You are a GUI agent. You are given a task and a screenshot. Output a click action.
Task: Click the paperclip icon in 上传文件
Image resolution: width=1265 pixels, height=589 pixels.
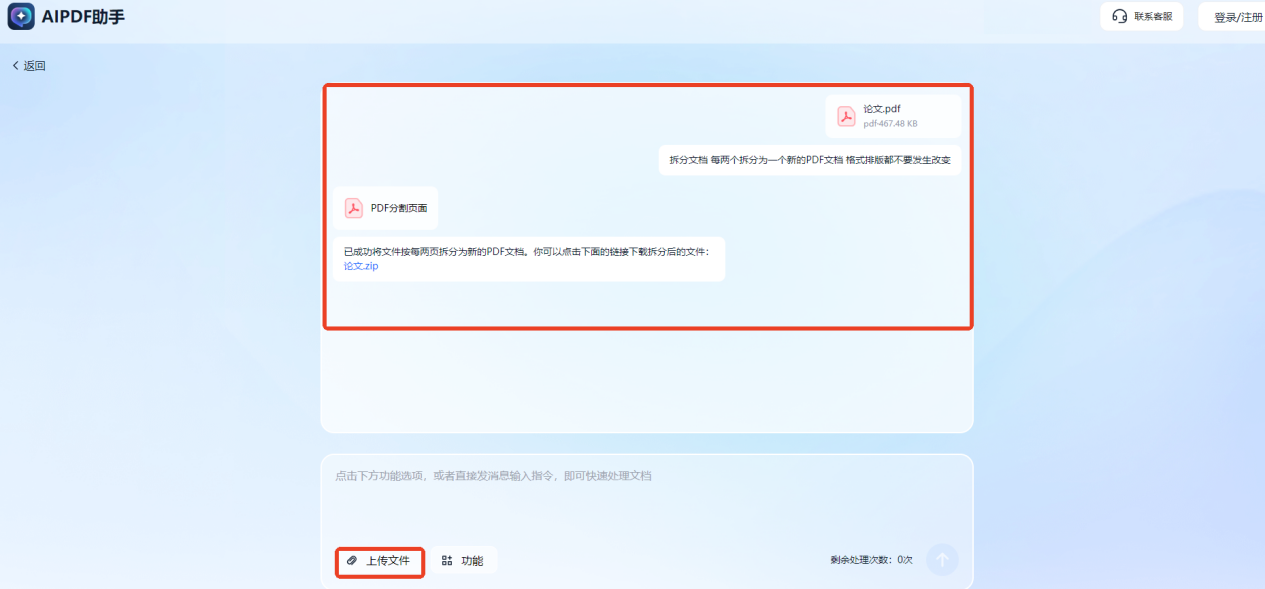[x=352, y=561]
